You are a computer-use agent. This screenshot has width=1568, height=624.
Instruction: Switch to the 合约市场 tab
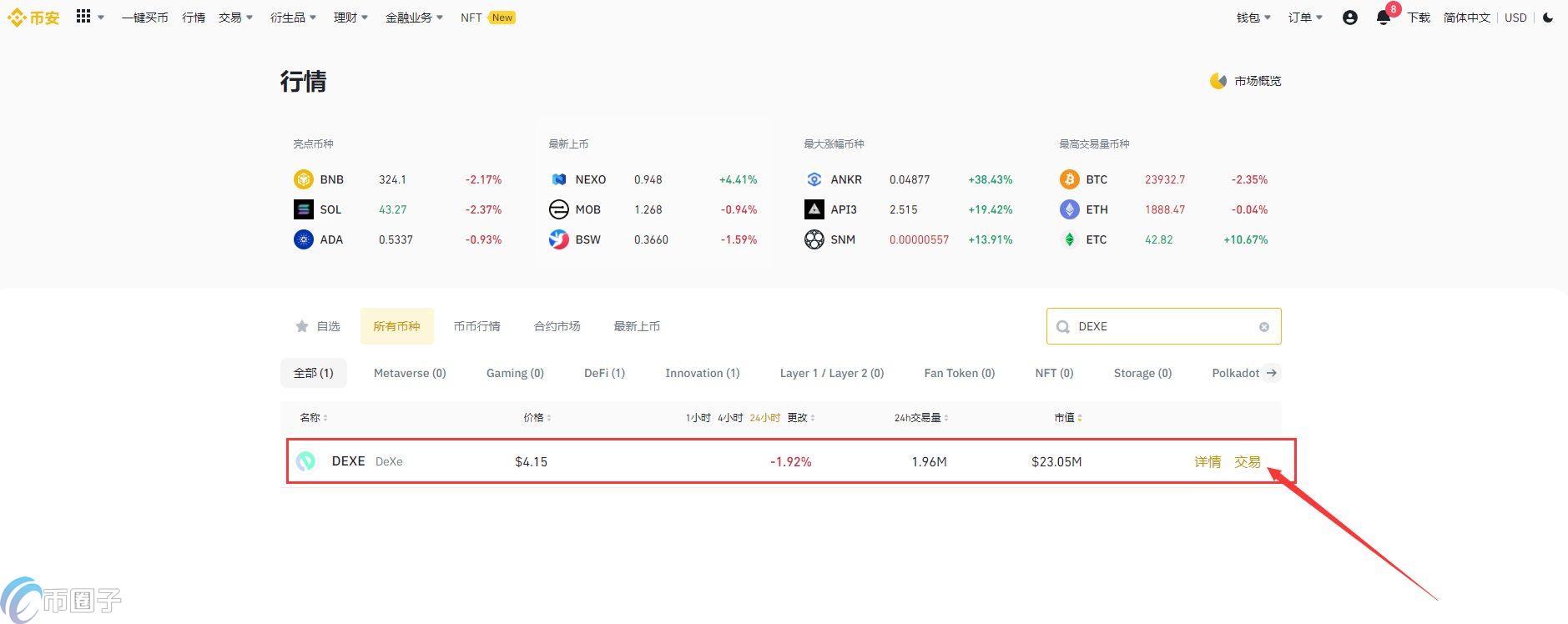557,326
